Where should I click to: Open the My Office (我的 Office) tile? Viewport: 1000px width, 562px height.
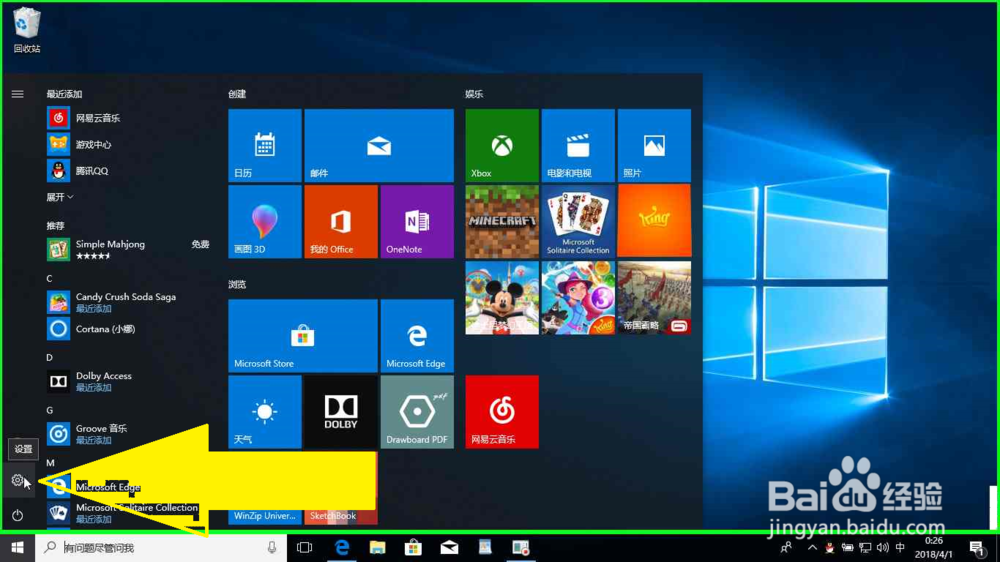pyautogui.click(x=341, y=221)
